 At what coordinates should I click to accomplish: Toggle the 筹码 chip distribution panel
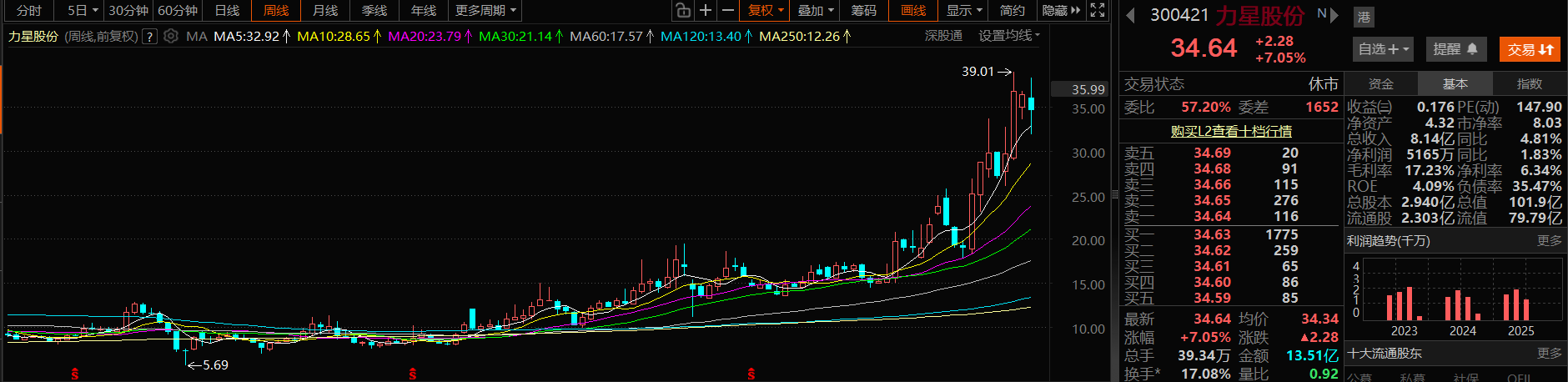[864, 10]
